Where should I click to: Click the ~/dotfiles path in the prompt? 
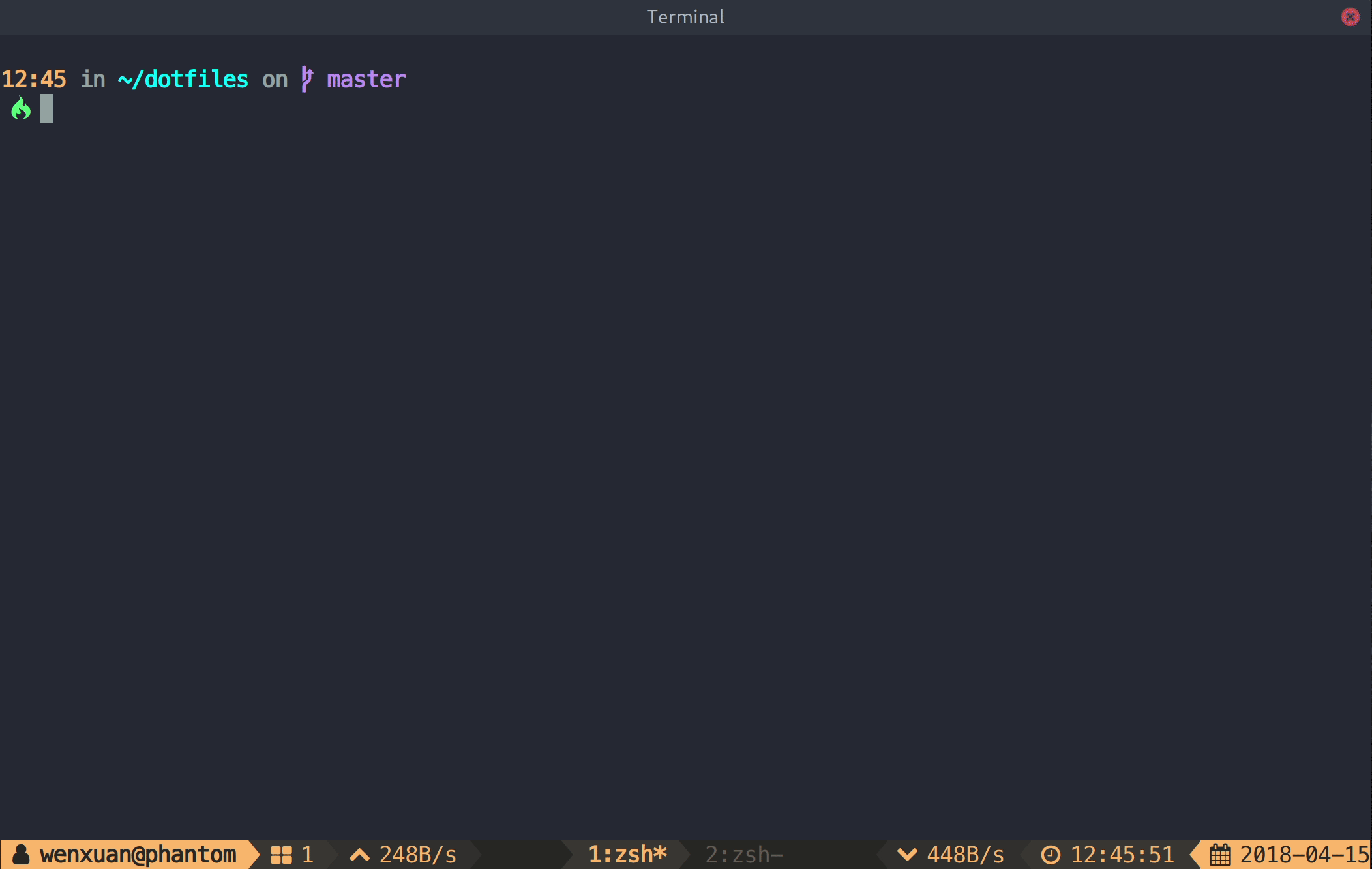click(183, 78)
